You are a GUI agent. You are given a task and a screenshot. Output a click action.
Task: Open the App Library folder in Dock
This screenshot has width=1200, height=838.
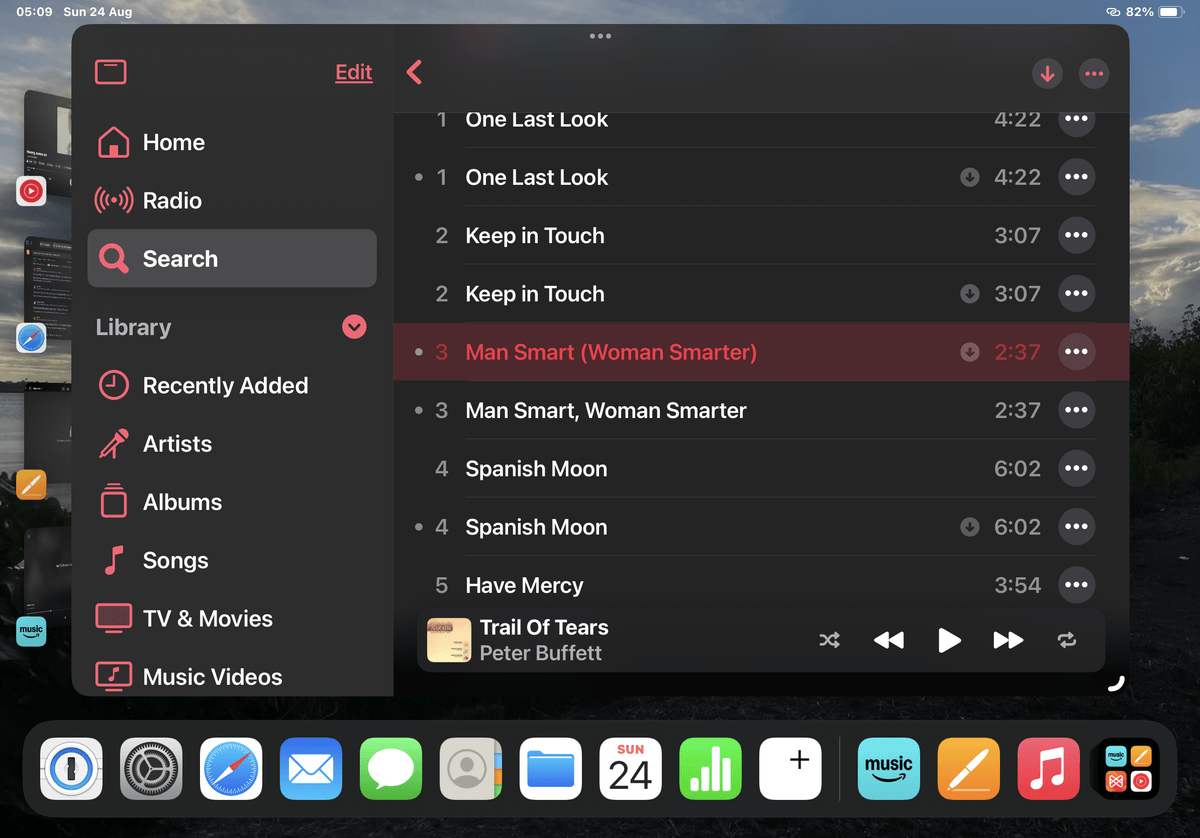(x=1129, y=769)
